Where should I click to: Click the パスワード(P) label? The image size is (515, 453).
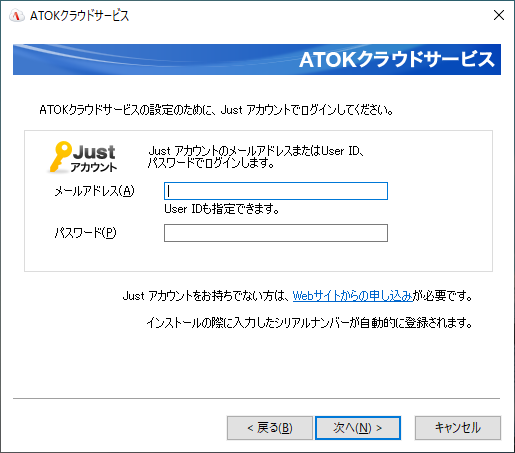[86, 233]
